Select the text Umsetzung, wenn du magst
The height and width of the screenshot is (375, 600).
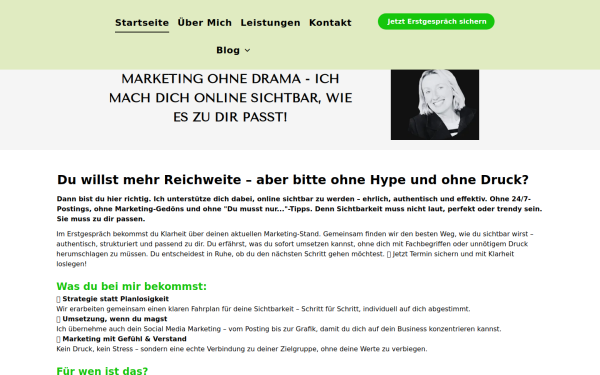[x=115, y=319]
